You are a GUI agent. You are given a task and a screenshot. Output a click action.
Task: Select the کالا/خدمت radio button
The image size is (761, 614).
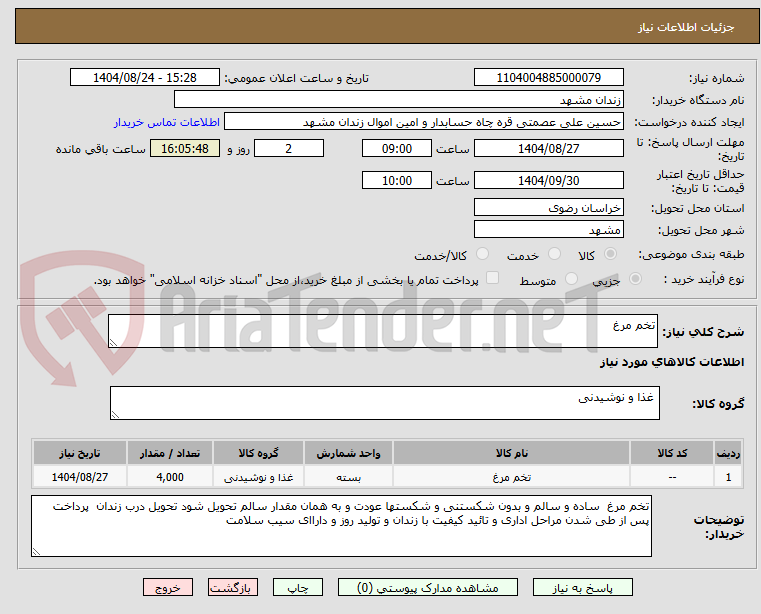click(x=482, y=254)
